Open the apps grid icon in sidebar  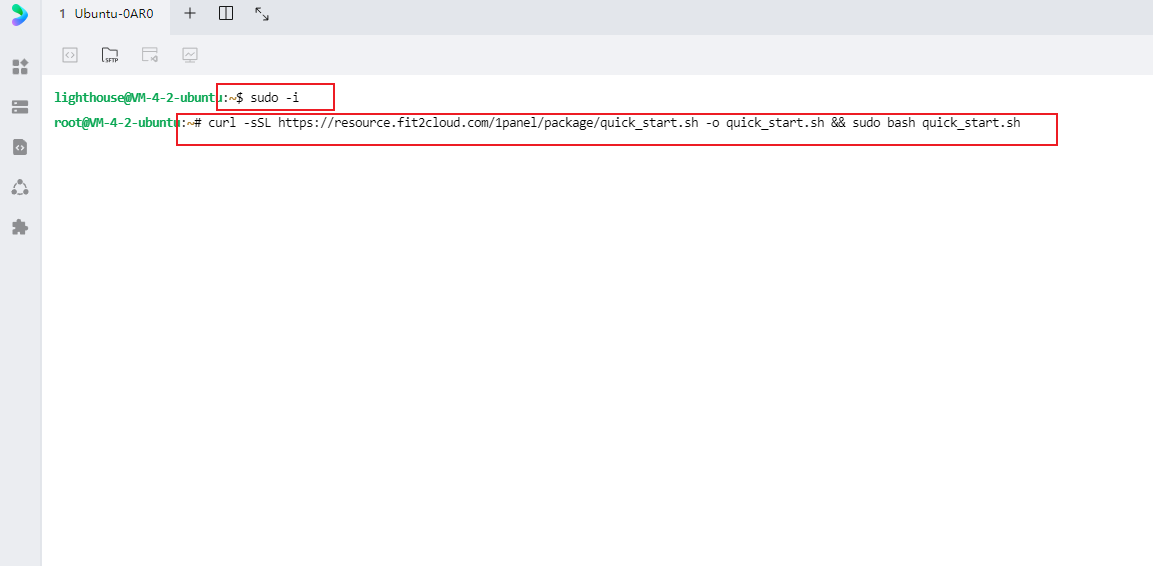point(20,67)
